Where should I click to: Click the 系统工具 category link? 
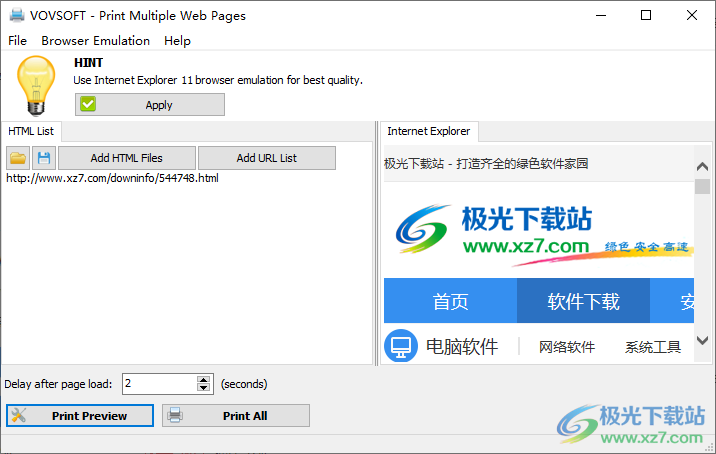tap(653, 347)
